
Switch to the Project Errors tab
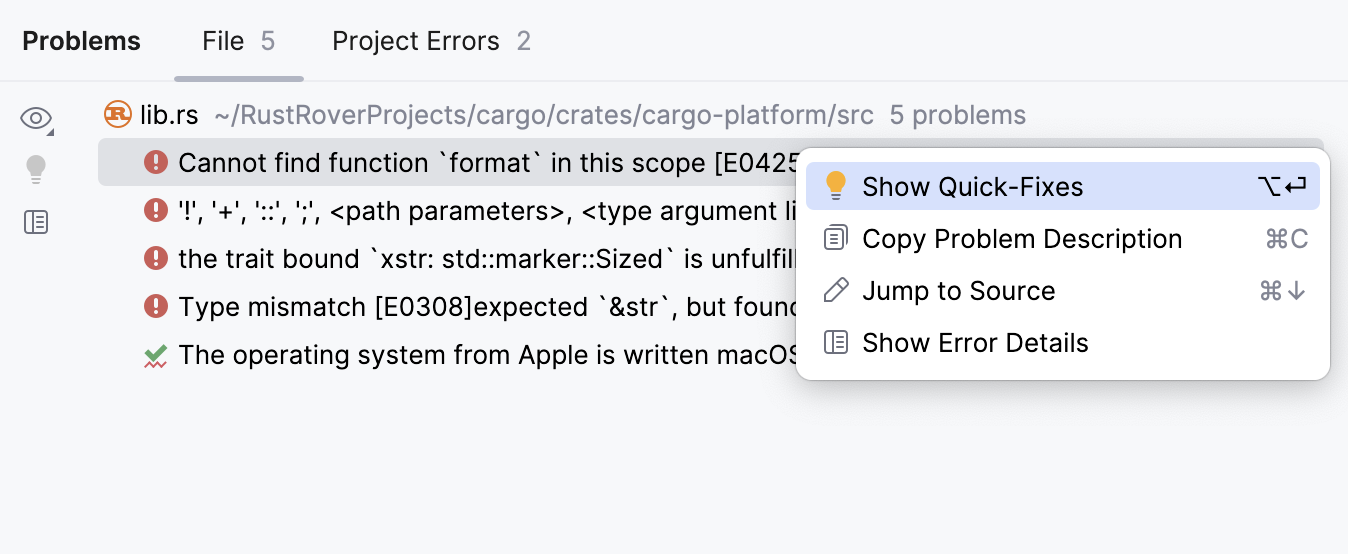(x=431, y=42)
